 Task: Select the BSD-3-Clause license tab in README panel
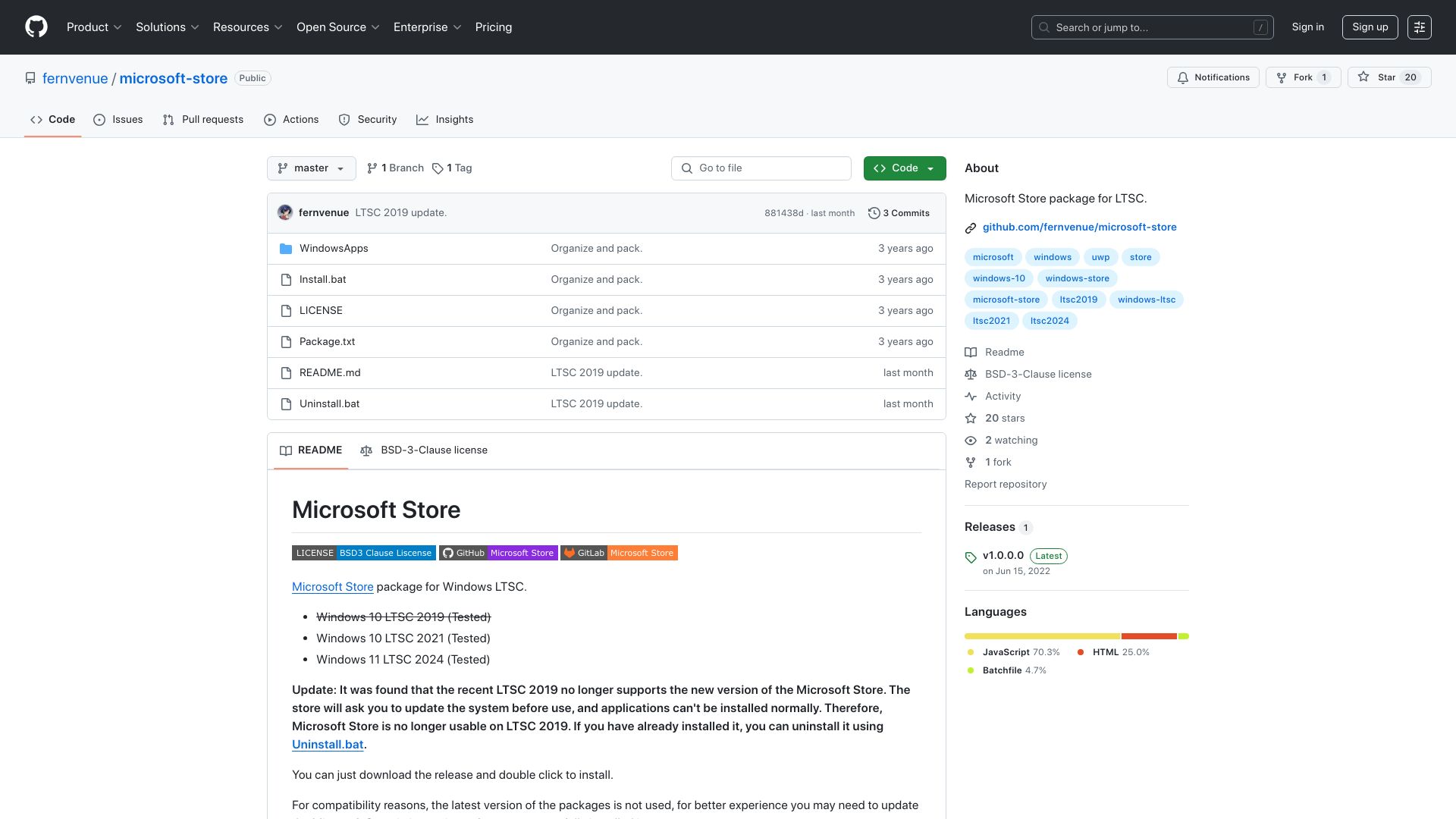[x=424, y=450]
